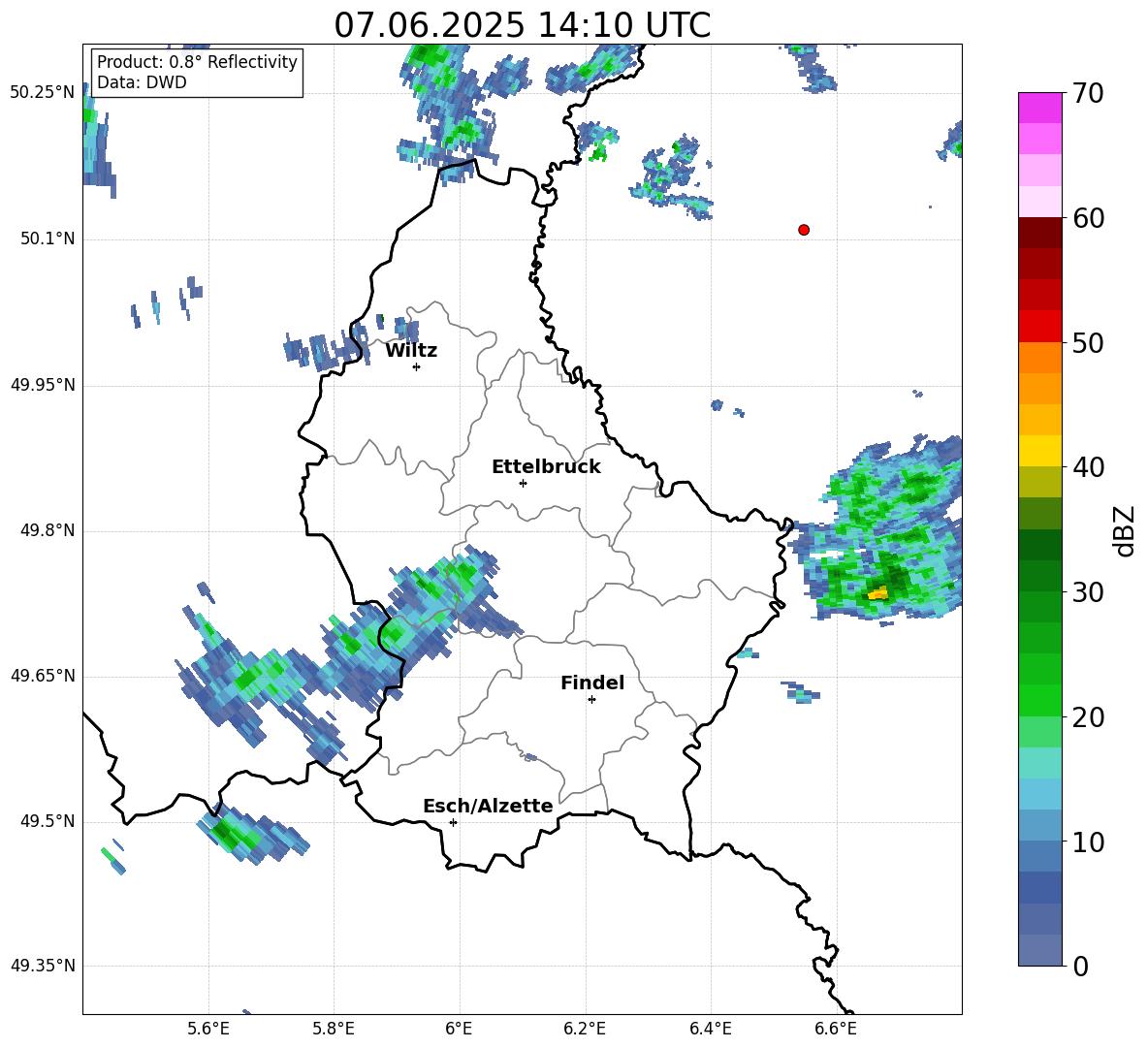This screenshot has height=1048, width=1148.
Task: Click the Findel city label
Action: [x=592, y=683]
